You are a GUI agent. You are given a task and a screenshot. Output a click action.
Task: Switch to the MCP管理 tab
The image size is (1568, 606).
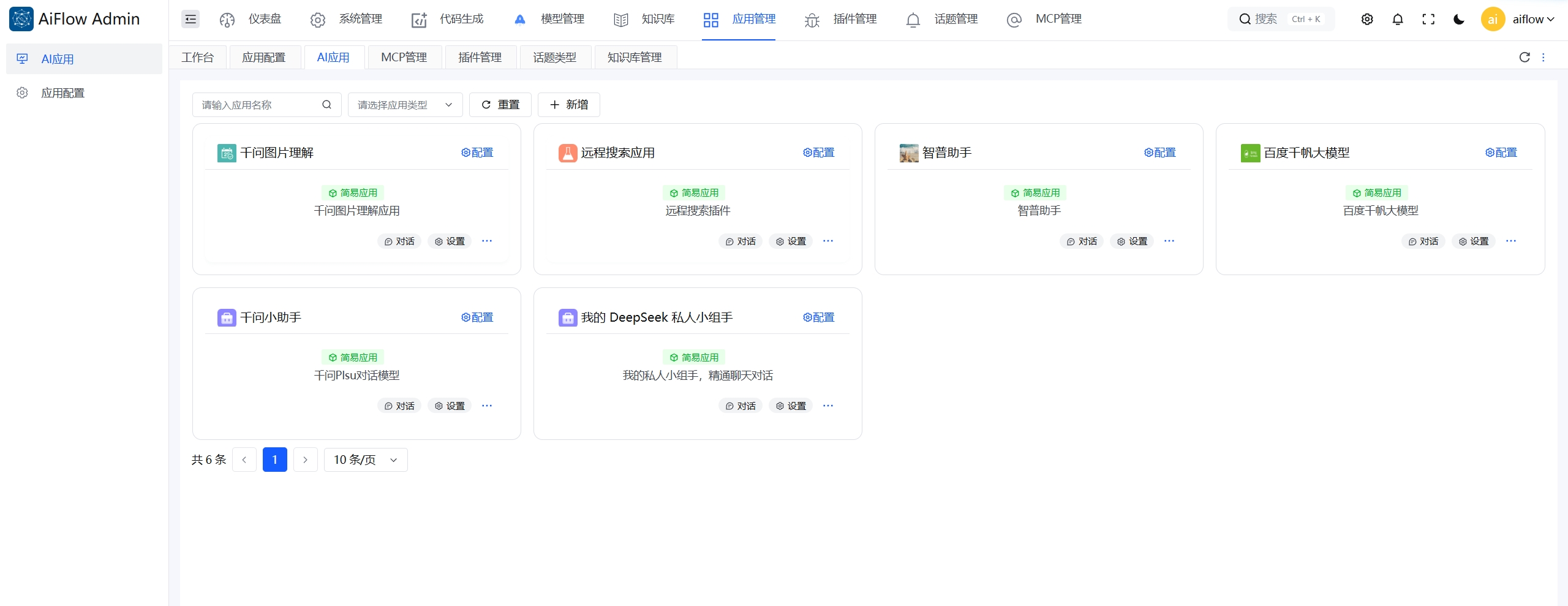(x=404, y=57)
